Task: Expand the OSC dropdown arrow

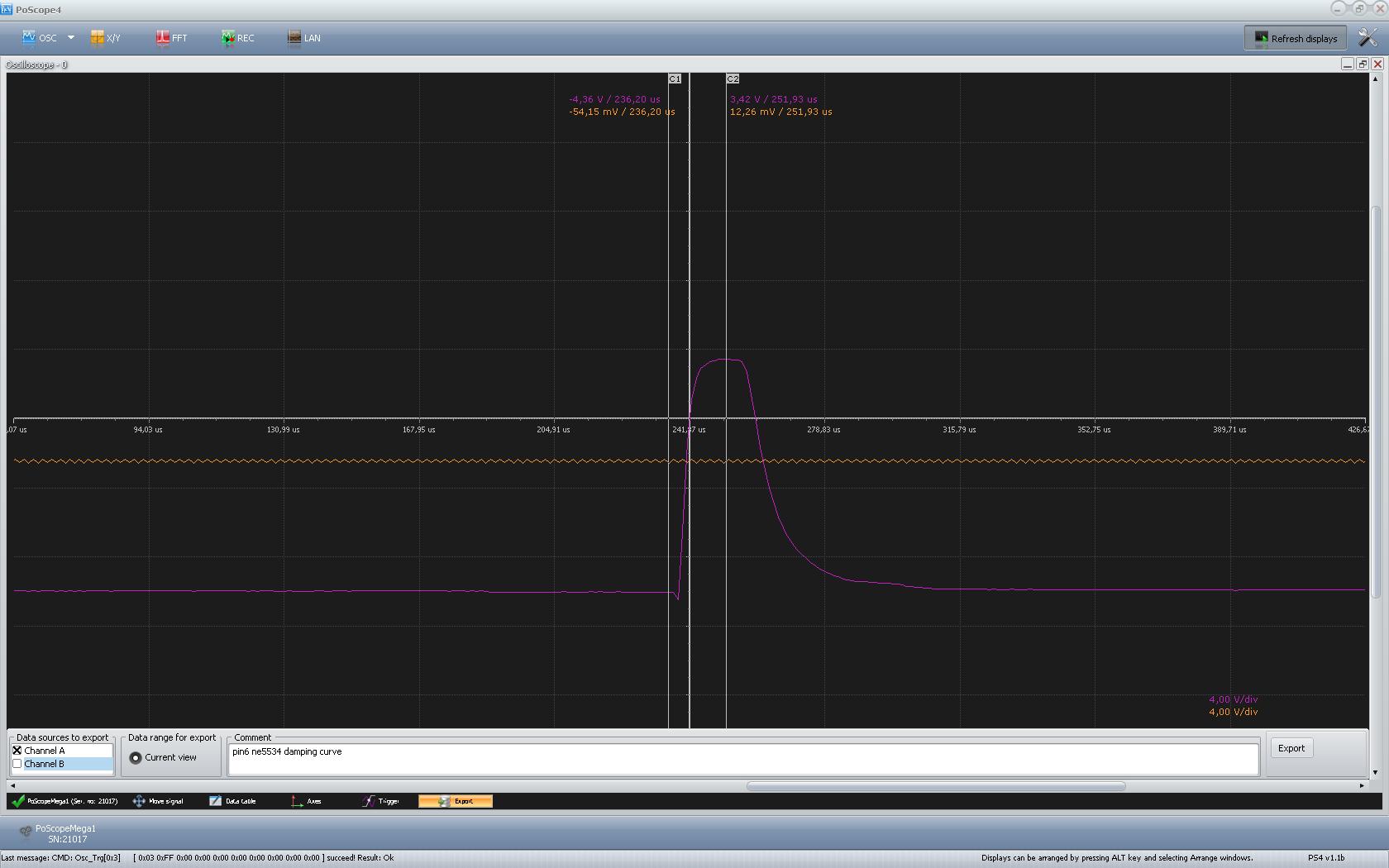Action: [71, 38]
